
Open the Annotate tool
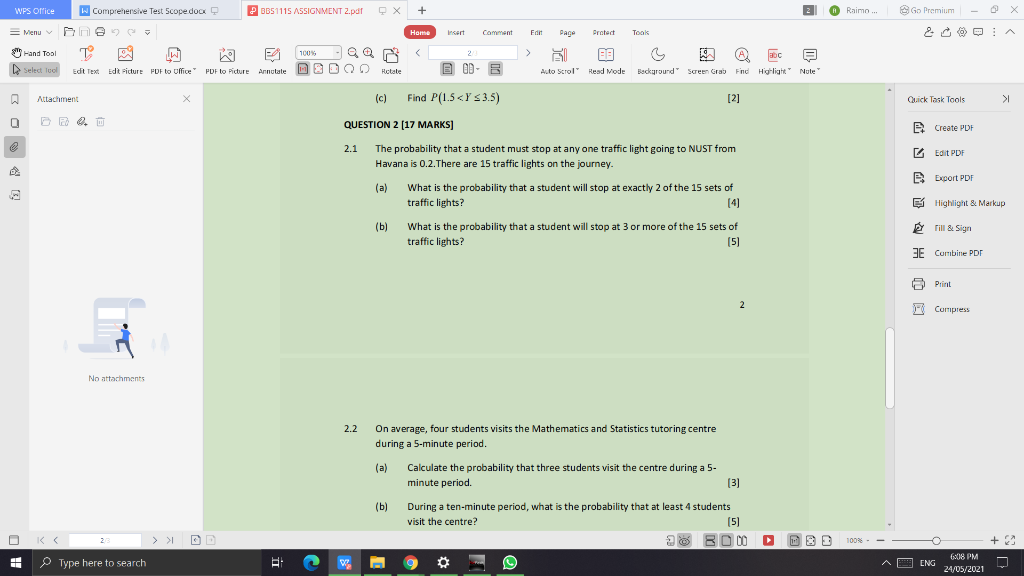pyautogui.click(x=273, y=57)
